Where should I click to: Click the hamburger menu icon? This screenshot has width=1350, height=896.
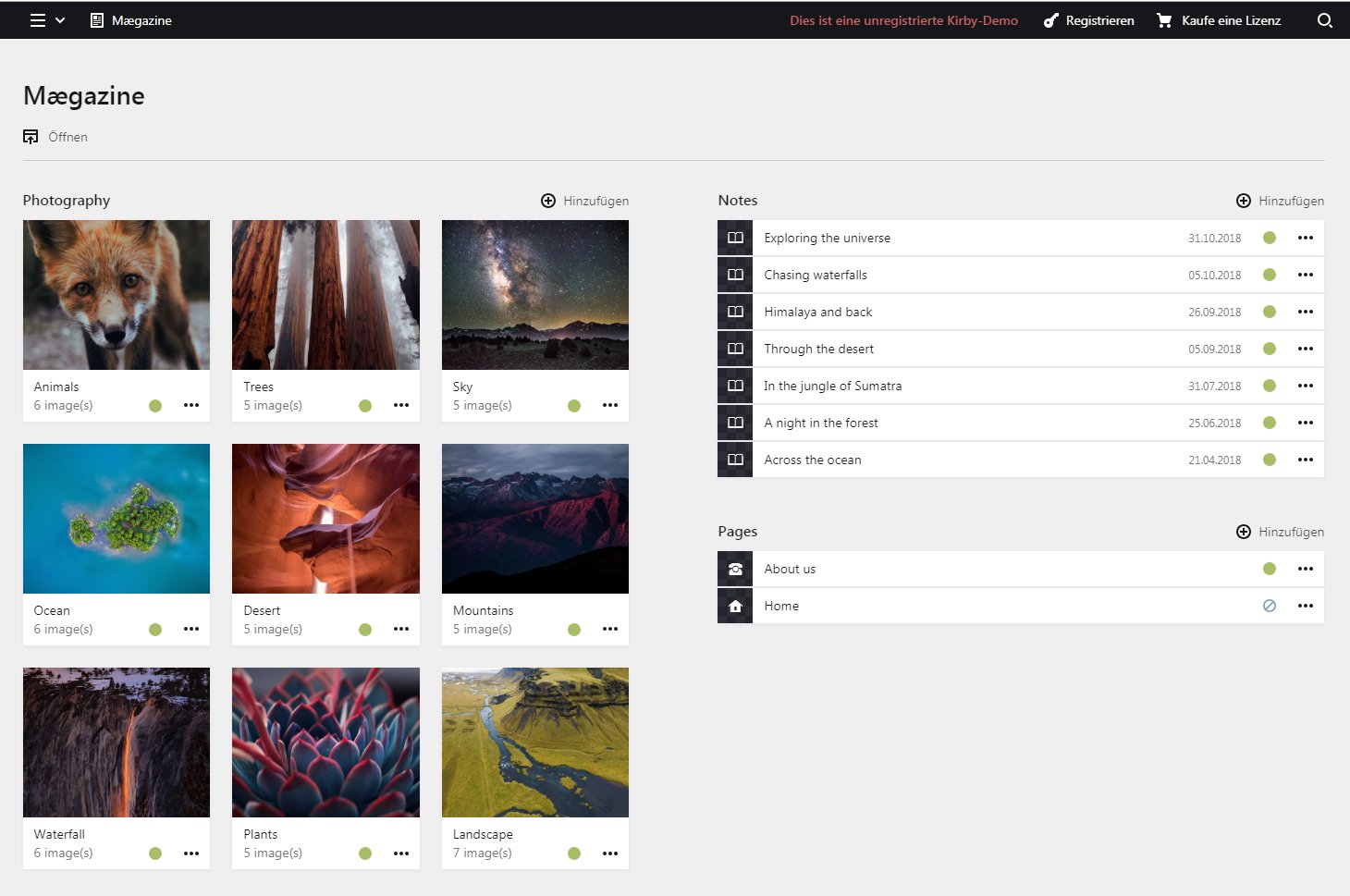(38, 20)
